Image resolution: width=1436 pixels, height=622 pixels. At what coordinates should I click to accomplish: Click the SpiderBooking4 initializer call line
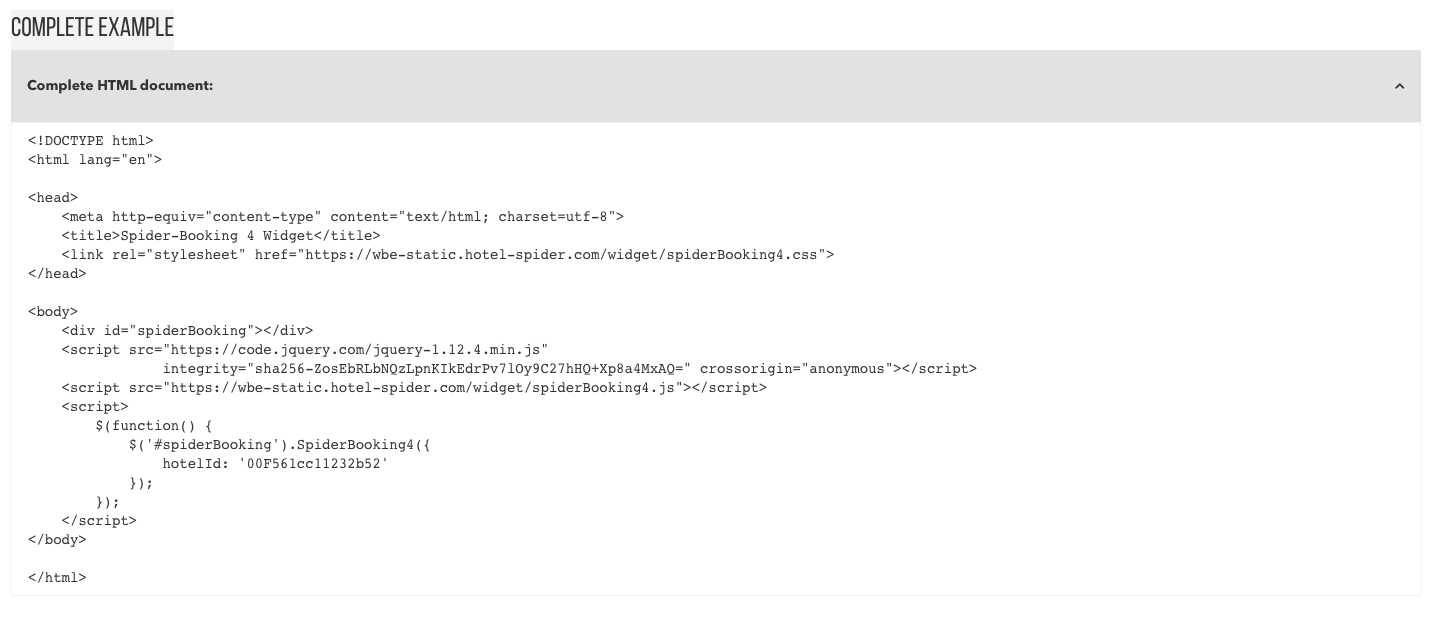click(280, 445)
